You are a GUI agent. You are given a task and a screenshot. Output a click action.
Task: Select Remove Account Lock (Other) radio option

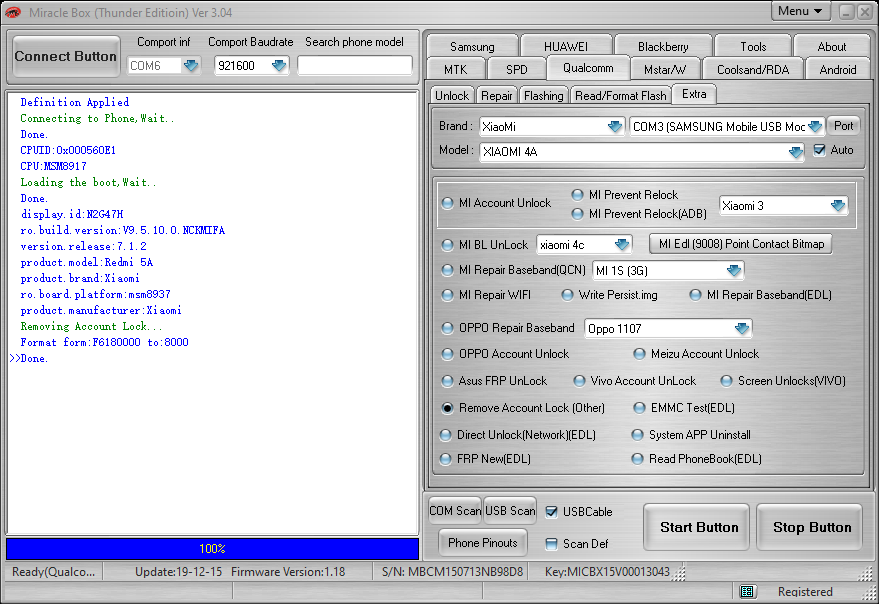447,408
